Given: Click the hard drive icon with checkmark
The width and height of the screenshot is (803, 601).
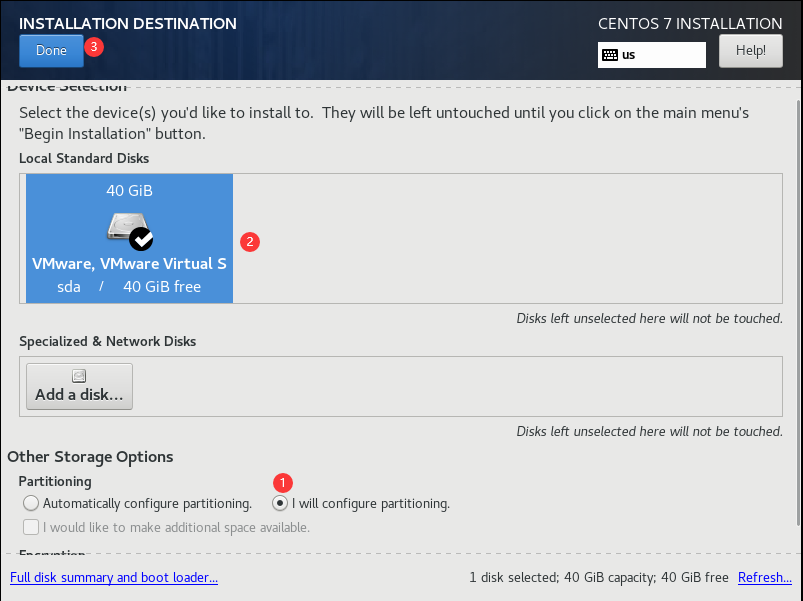Looking at the screenshot, I should point(131,231).
